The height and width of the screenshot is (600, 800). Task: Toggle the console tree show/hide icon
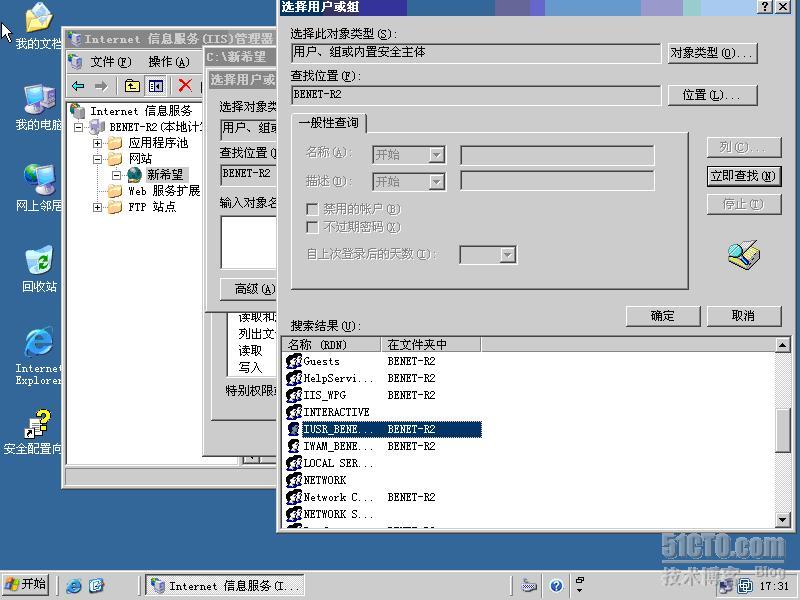tap(156, 86)
